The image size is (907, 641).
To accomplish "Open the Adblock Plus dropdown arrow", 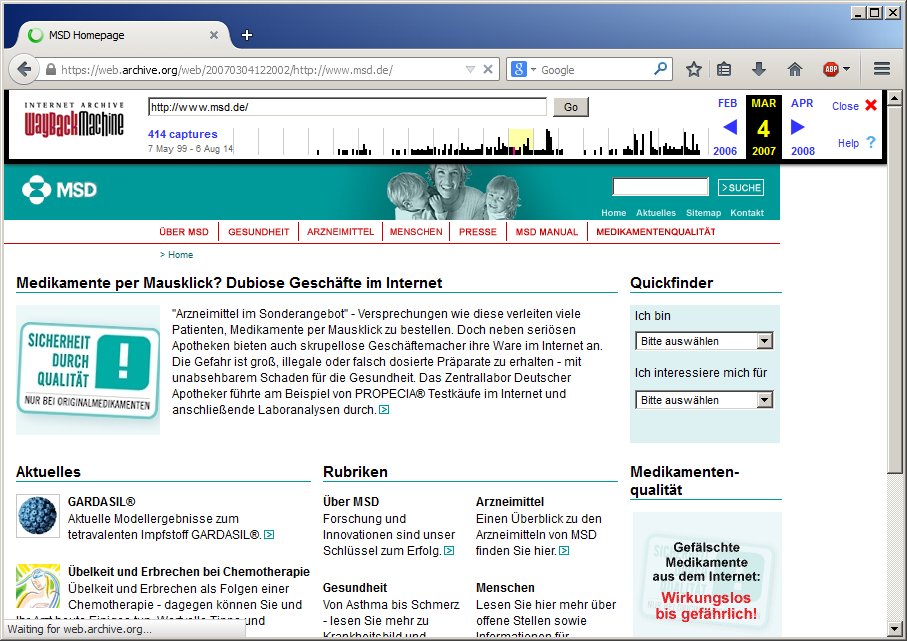I will (847, 69).
